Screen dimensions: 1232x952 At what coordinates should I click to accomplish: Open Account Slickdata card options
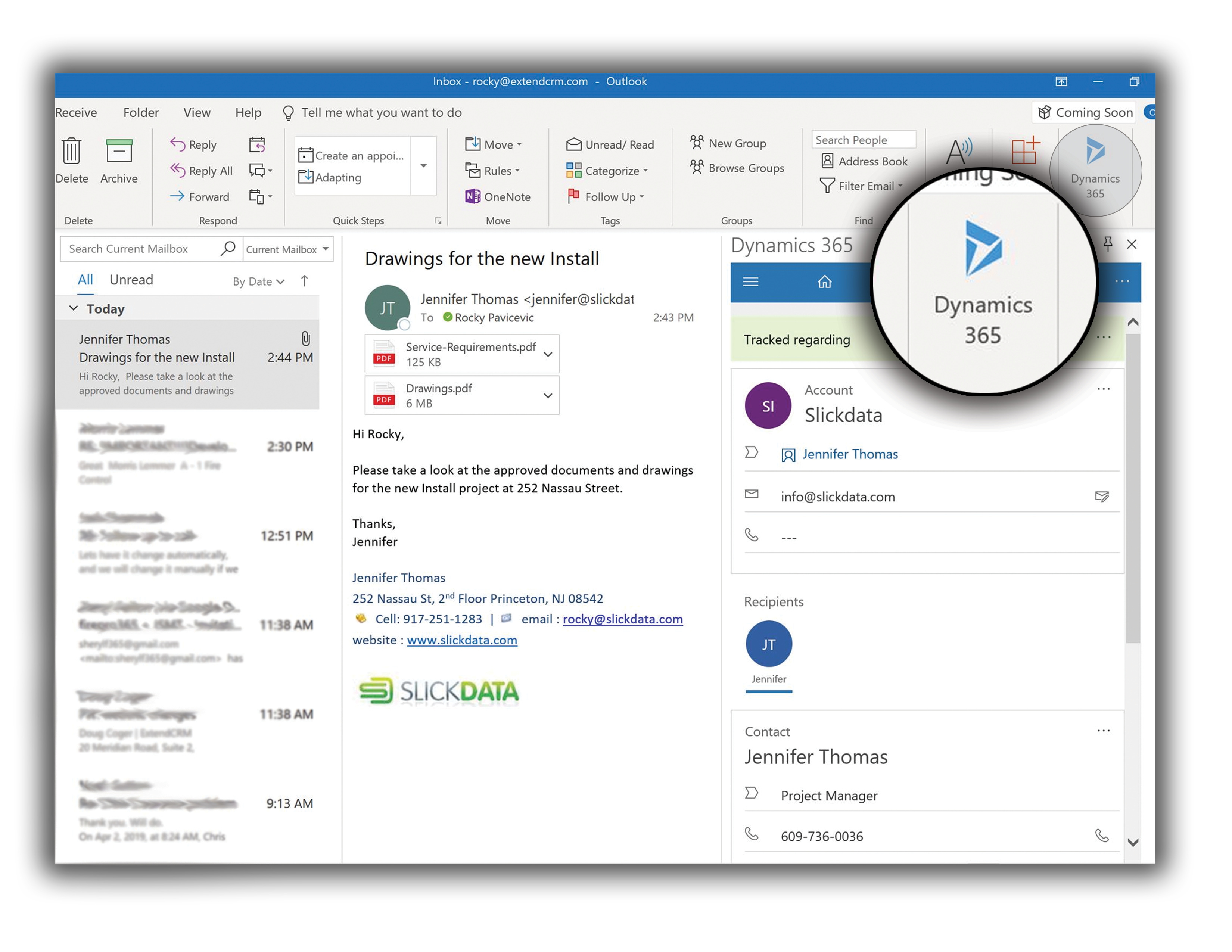pos(1104,389)
